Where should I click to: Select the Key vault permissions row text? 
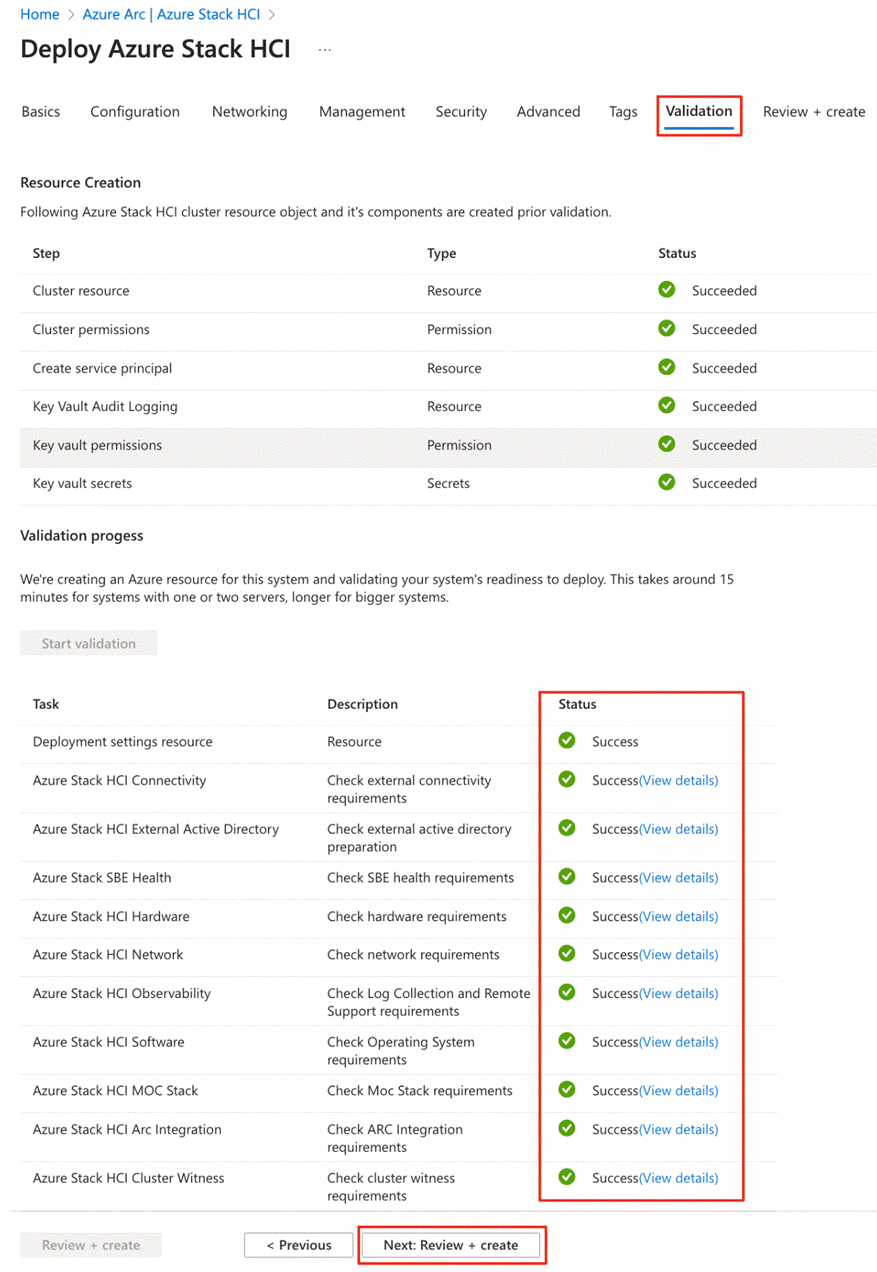pos(97,445)
